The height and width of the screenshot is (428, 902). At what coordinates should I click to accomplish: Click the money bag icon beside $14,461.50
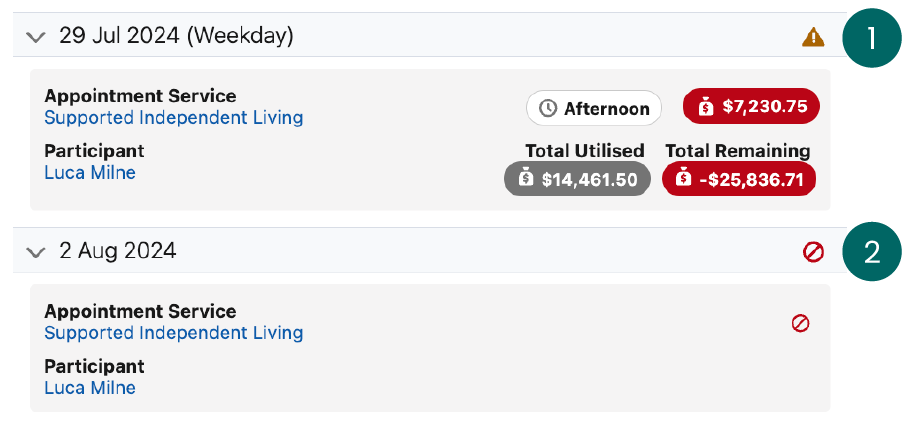tap(526, 180)
